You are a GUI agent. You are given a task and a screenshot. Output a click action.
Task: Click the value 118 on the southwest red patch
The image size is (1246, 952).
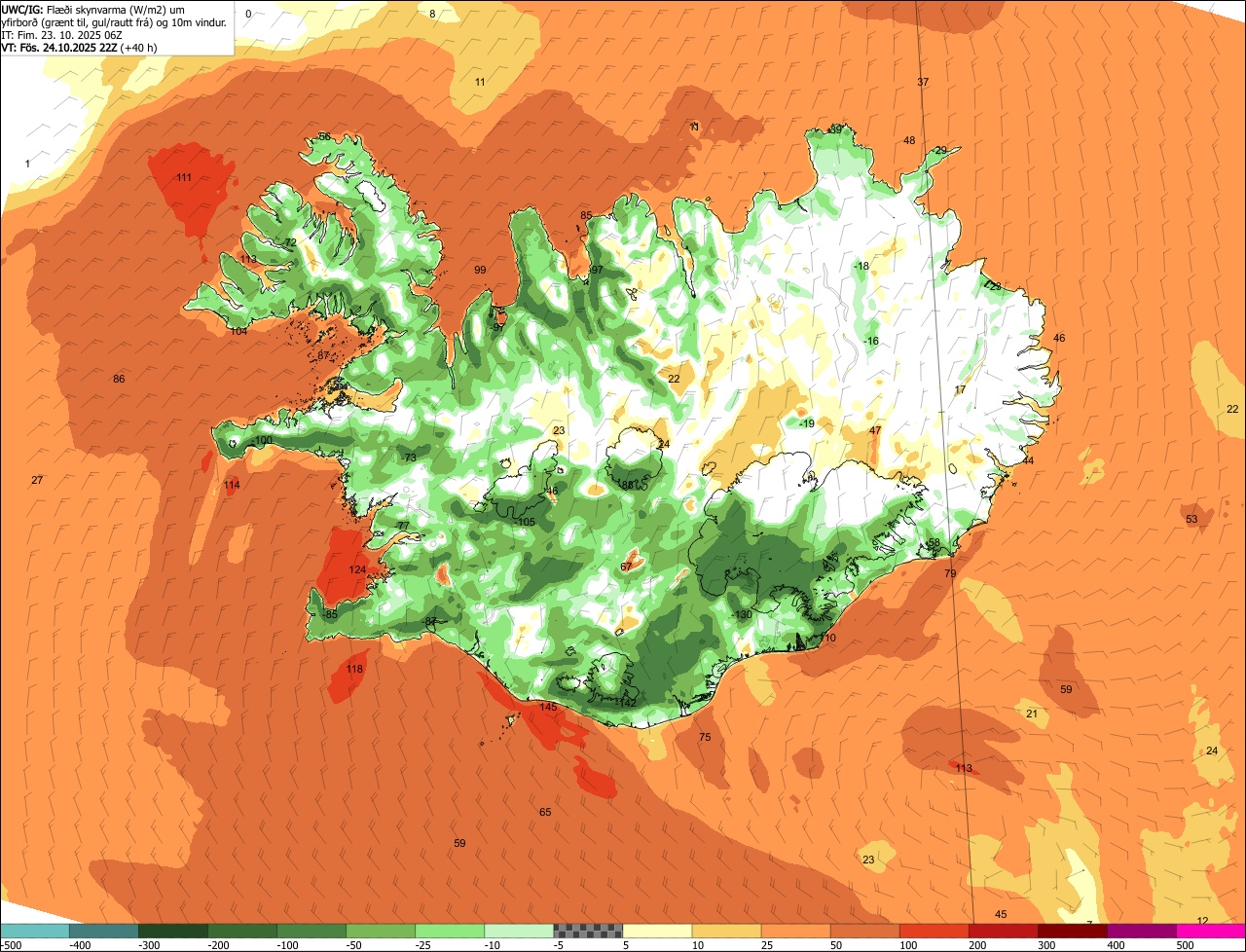click(x=354, y=669)
